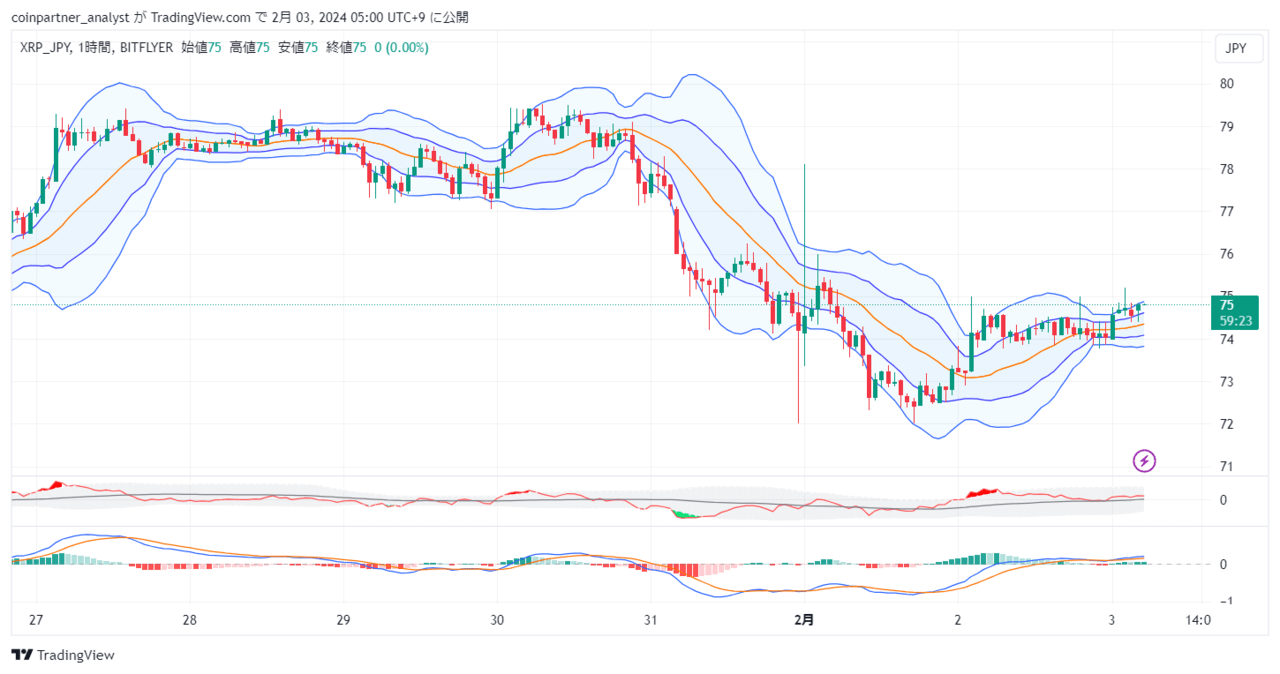Click date 27 on the time axis
This screenshot has width=1280, height=674.
(x=35, y=620)
